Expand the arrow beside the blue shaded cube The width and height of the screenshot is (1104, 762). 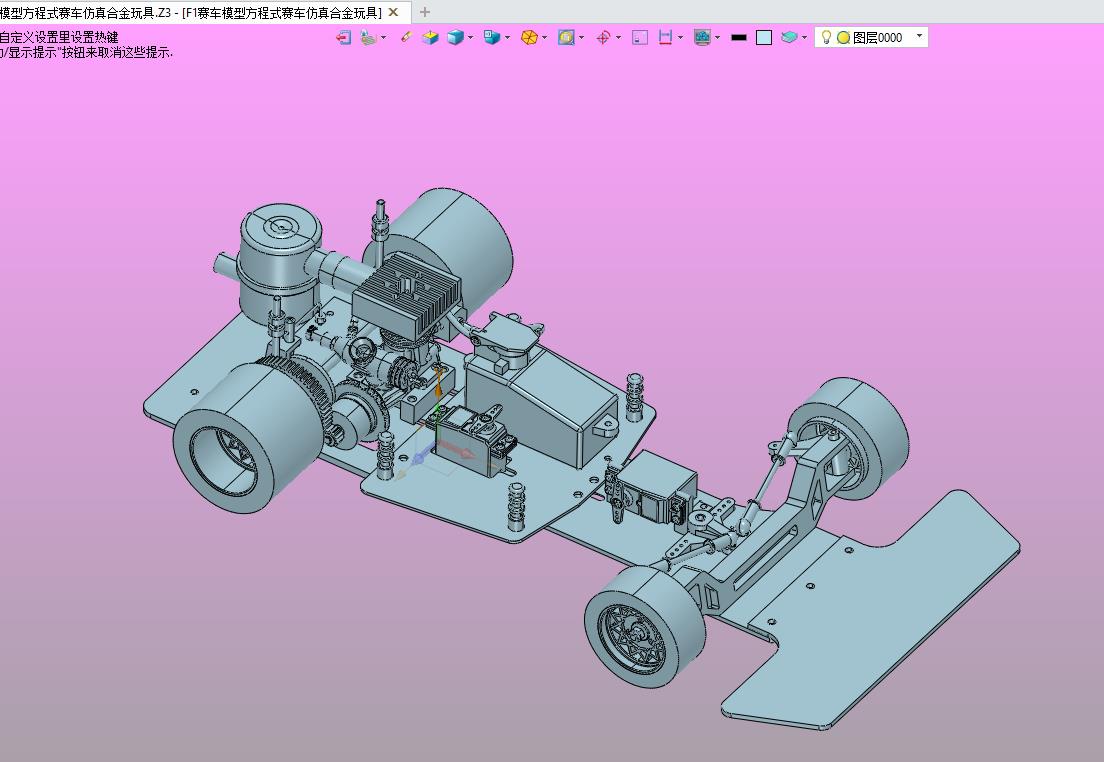coord(470,38)
